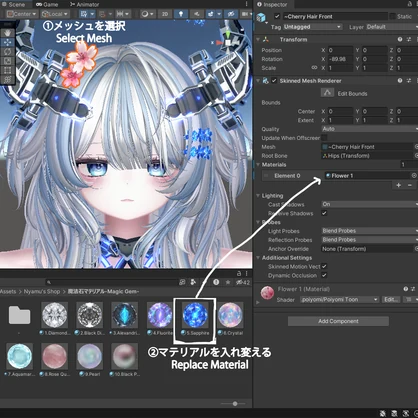This screenshot has height=418, width=418.
Task: Toggle Skinned Mesh Renderer enabled checkbox
Action: click(x=274, y=81)
